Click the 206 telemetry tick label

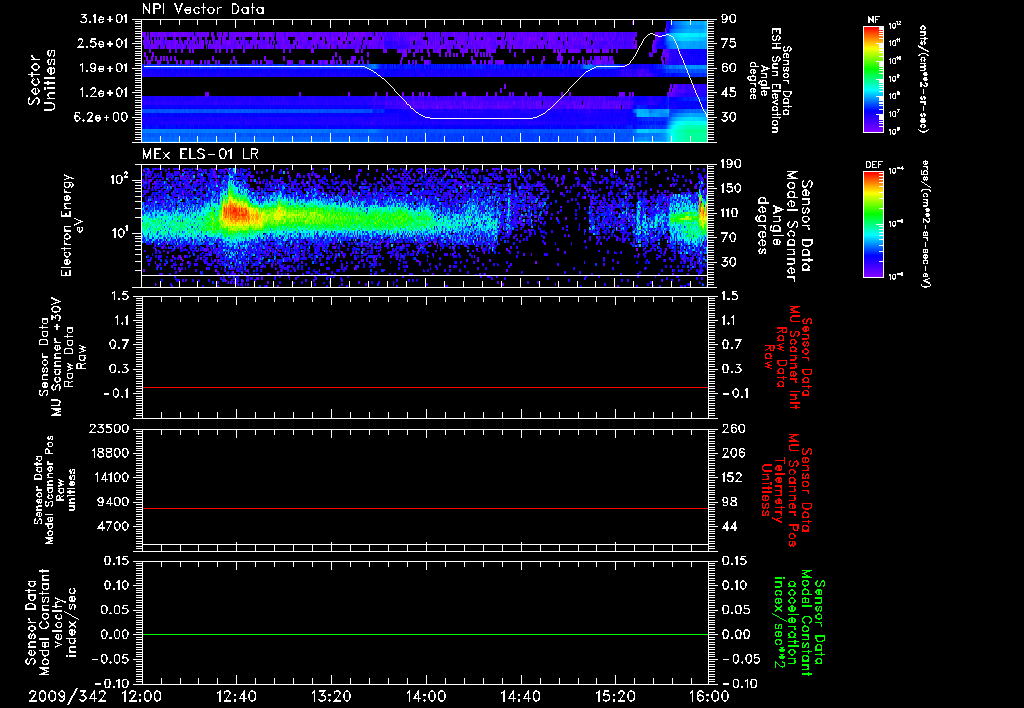[x=732, y=453]
